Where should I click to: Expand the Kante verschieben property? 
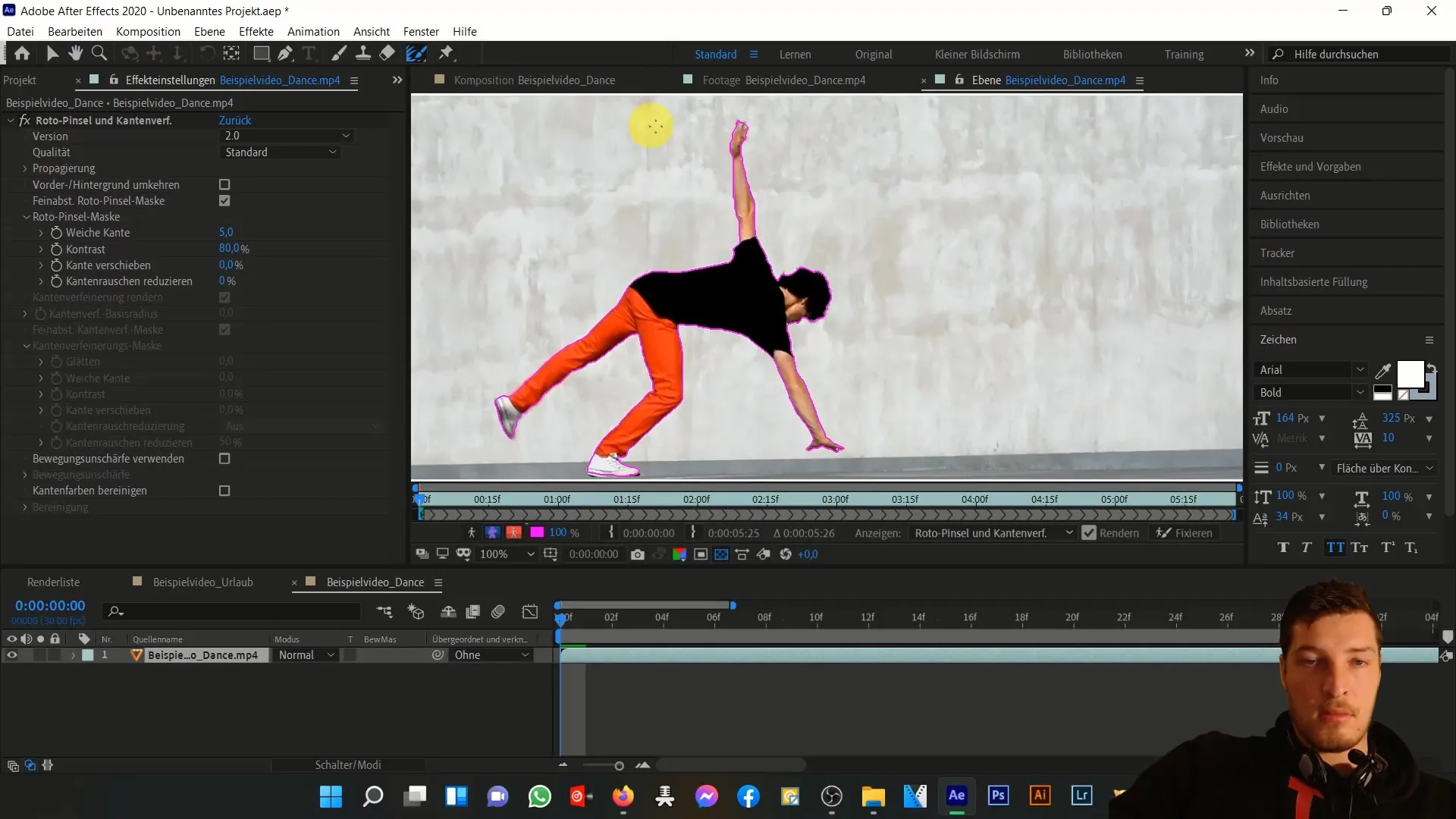(x=41, y=265)
